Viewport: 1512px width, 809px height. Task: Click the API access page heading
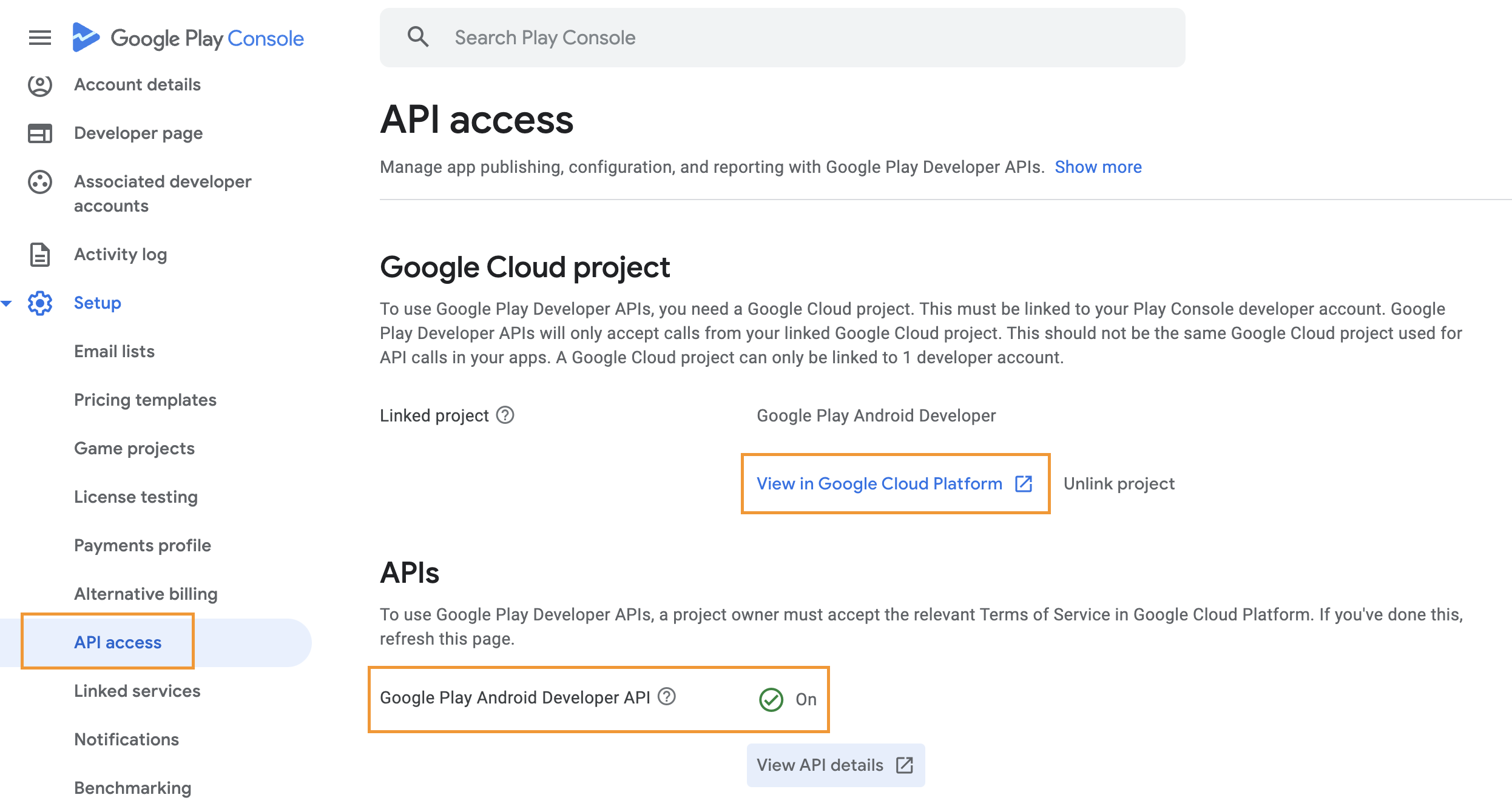click(x=476, y=119)
